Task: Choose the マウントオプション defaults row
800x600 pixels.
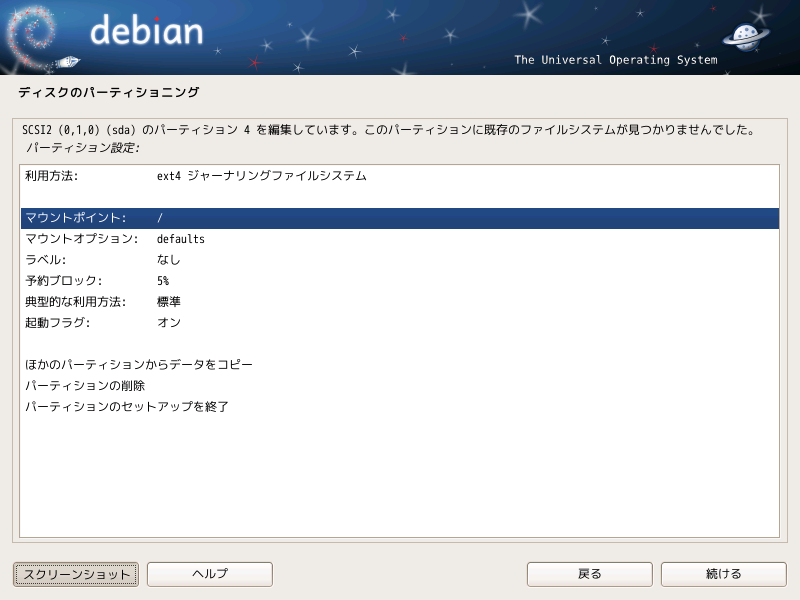Action: [x=399, y=239]
